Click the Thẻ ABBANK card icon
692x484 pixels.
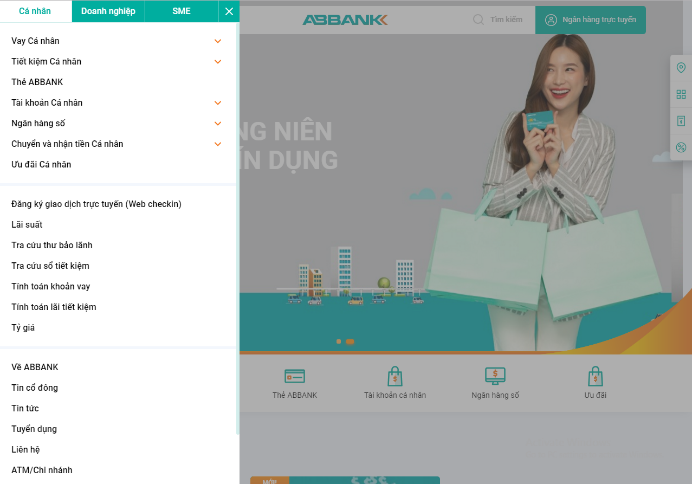pyautogui.click(x=295, y=376)
